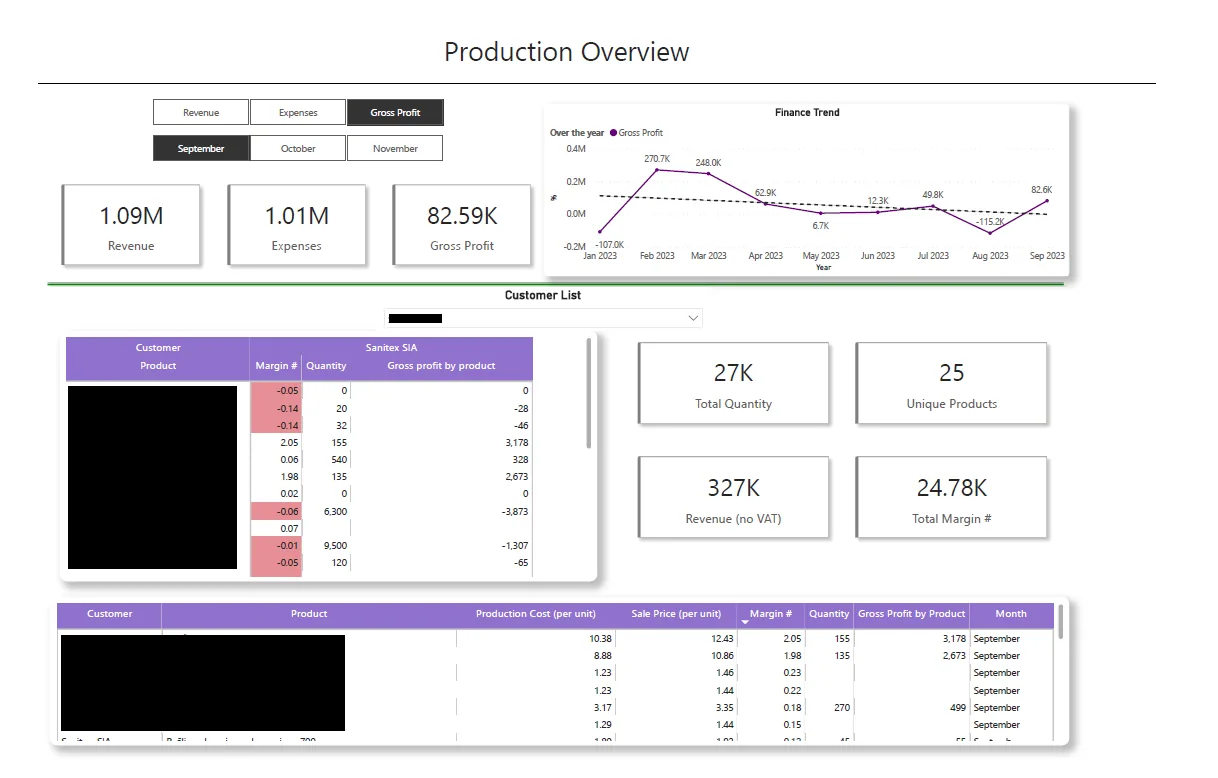Click the 1.01M Expenses card
This screenshot has height=778, width=1218.
click(x=297, y=225)
